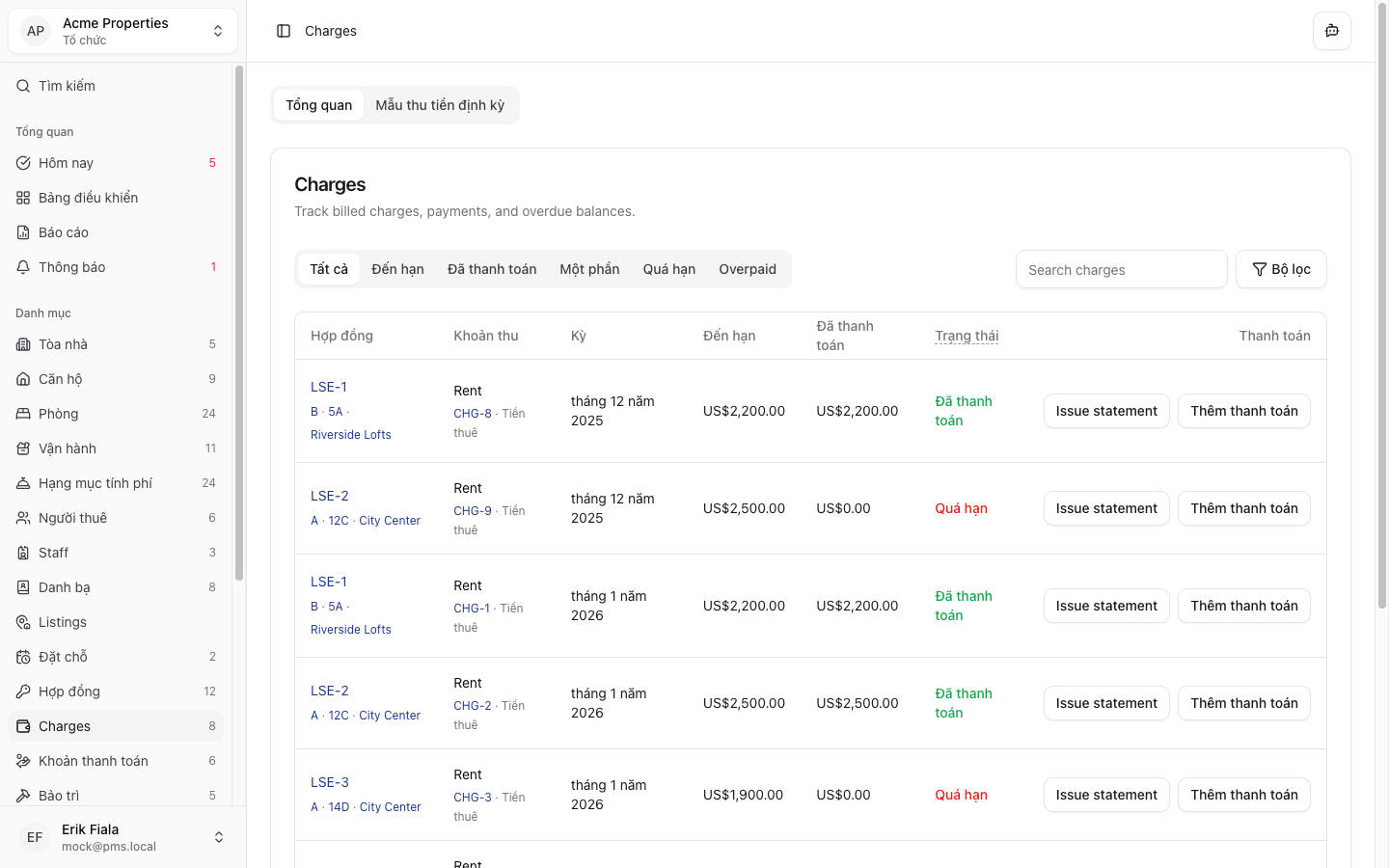The image size is (1389, 868).
Task: Focus the Search charges input field
Action: tap(1121, 270)
